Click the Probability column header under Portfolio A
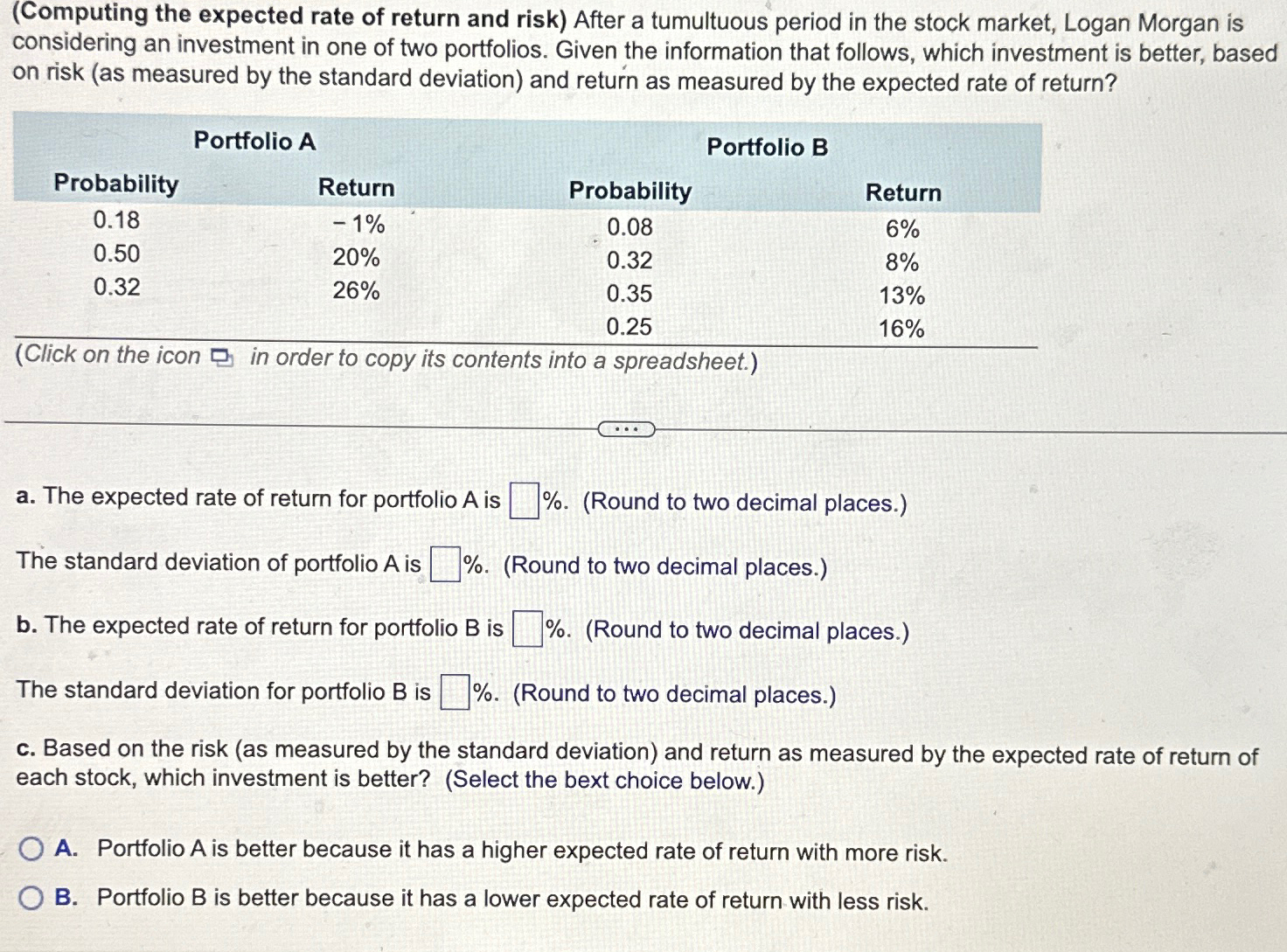 click(117, 185)
